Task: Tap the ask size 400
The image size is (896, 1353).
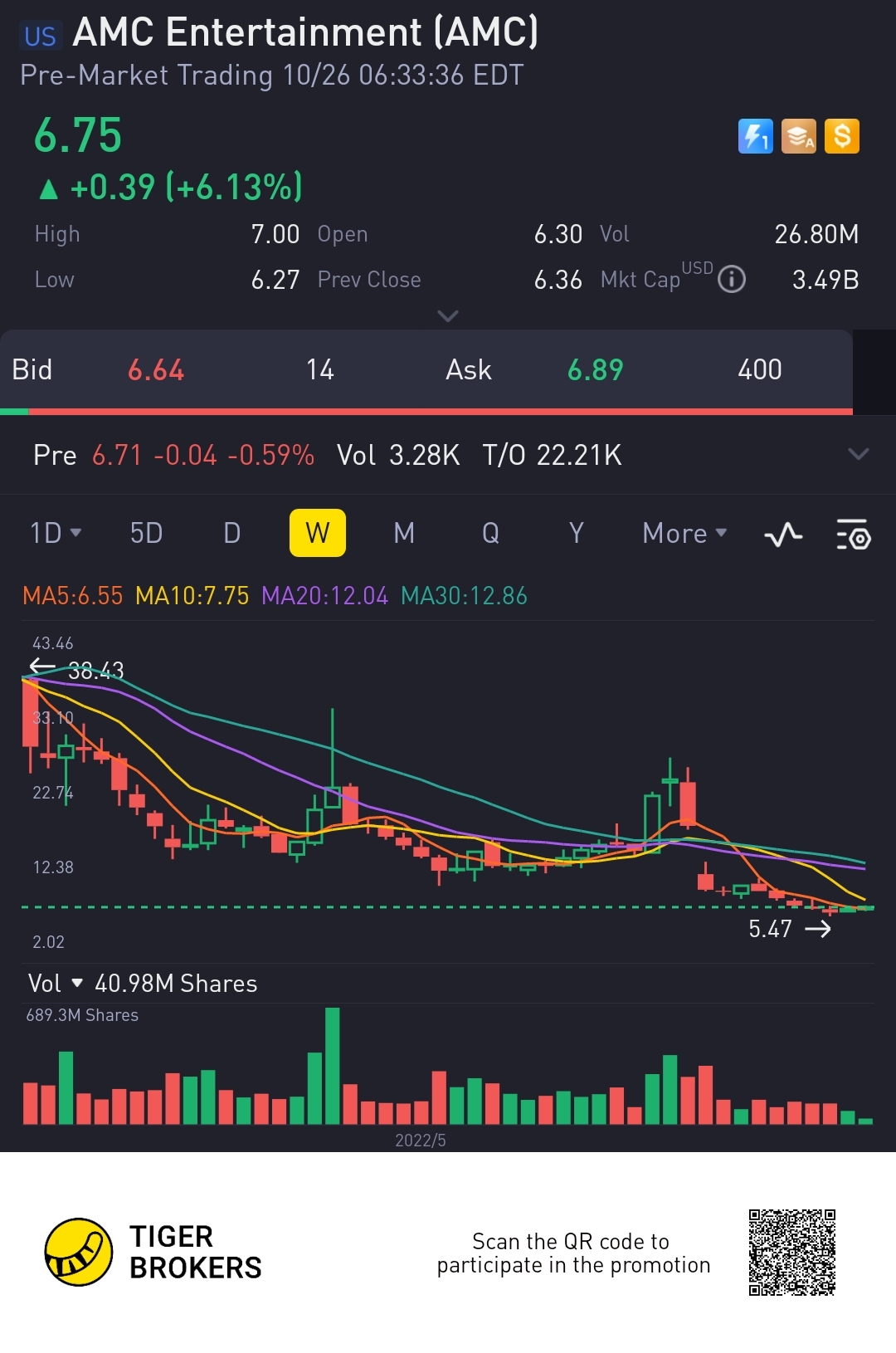Action: (760, 370)
